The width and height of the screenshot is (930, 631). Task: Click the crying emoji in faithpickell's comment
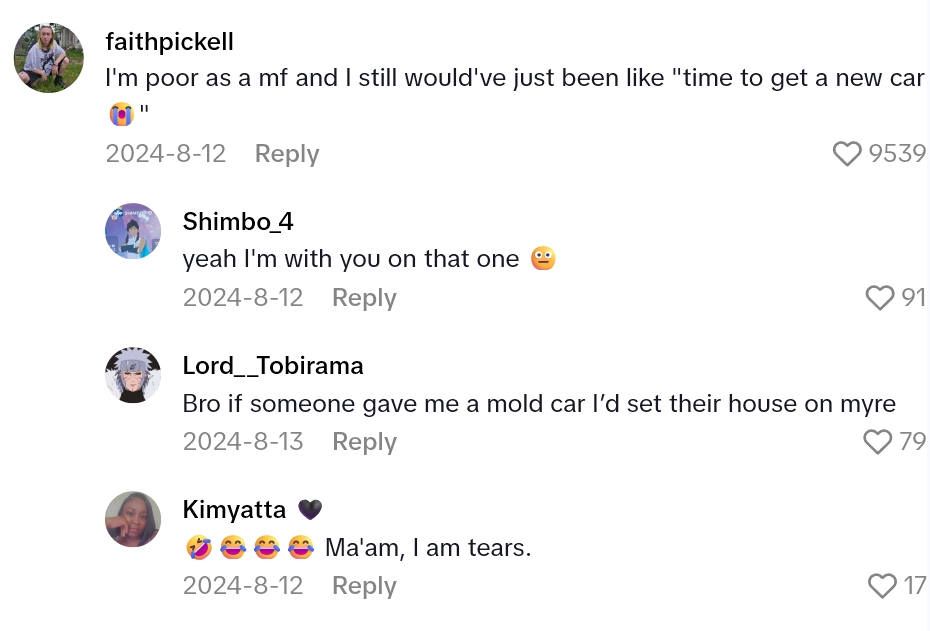click(x=121, y=114)
